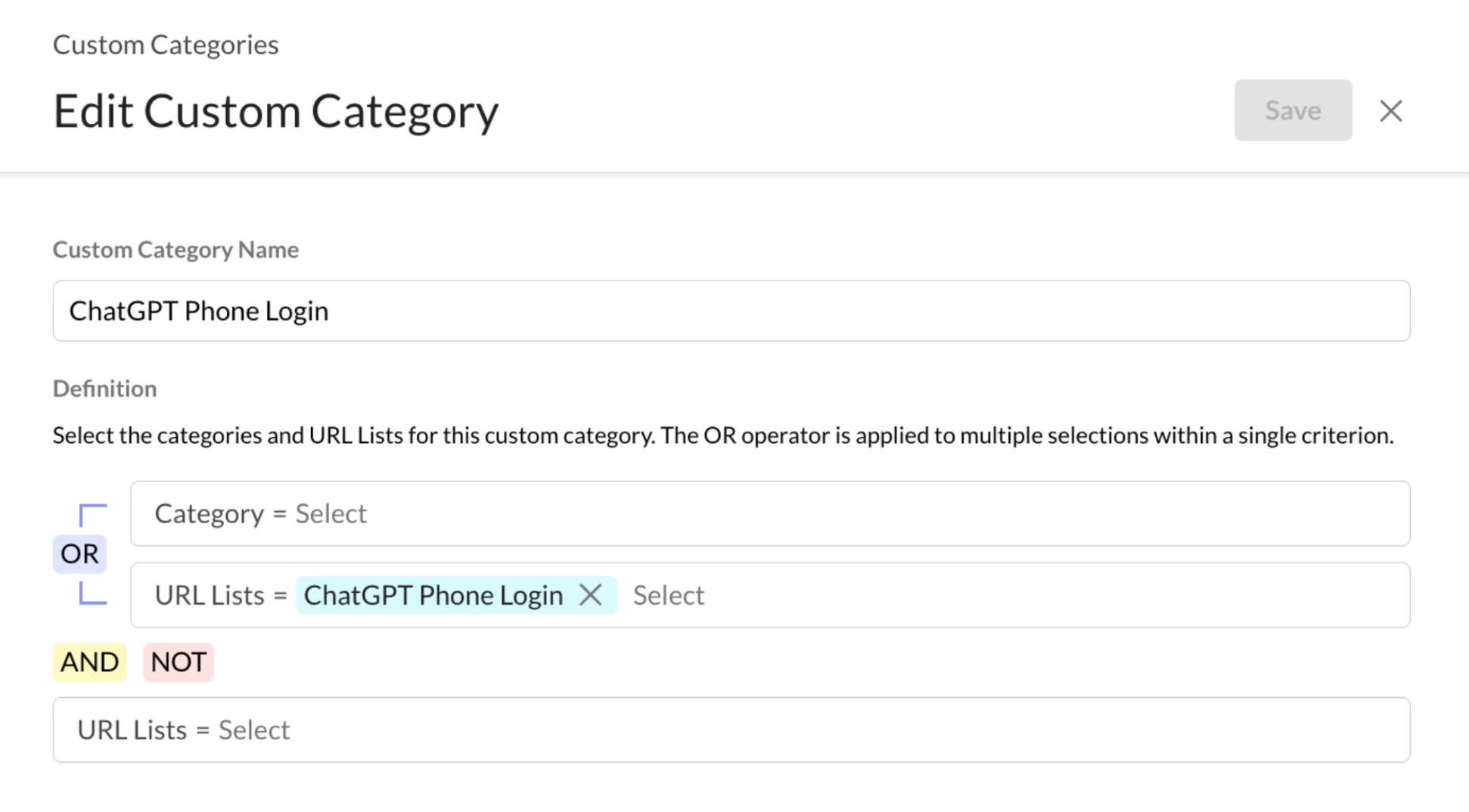The image size is (1469, 812).
Task: Open Select next to ChatGPT Phone Login chip
Action: coord(669,595)
